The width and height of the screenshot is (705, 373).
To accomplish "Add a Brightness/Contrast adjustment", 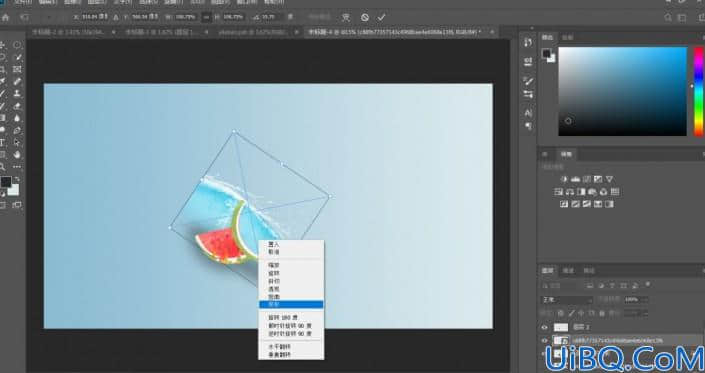I will [565, 179].
